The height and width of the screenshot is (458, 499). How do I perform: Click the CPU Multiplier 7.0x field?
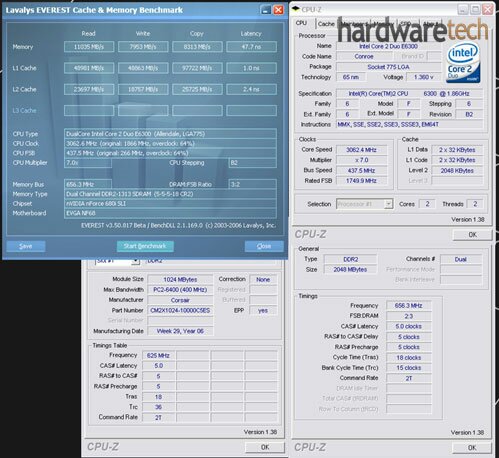pos(88,163)
